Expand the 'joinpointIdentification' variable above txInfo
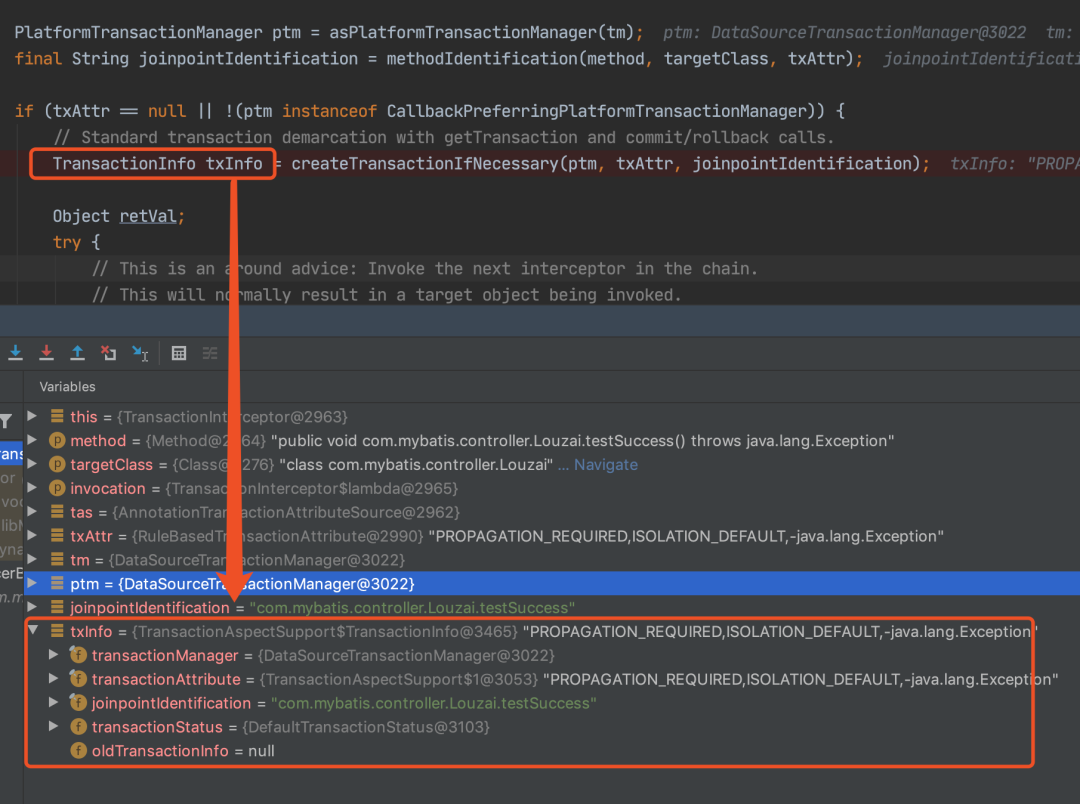 (x=32, y=607)
